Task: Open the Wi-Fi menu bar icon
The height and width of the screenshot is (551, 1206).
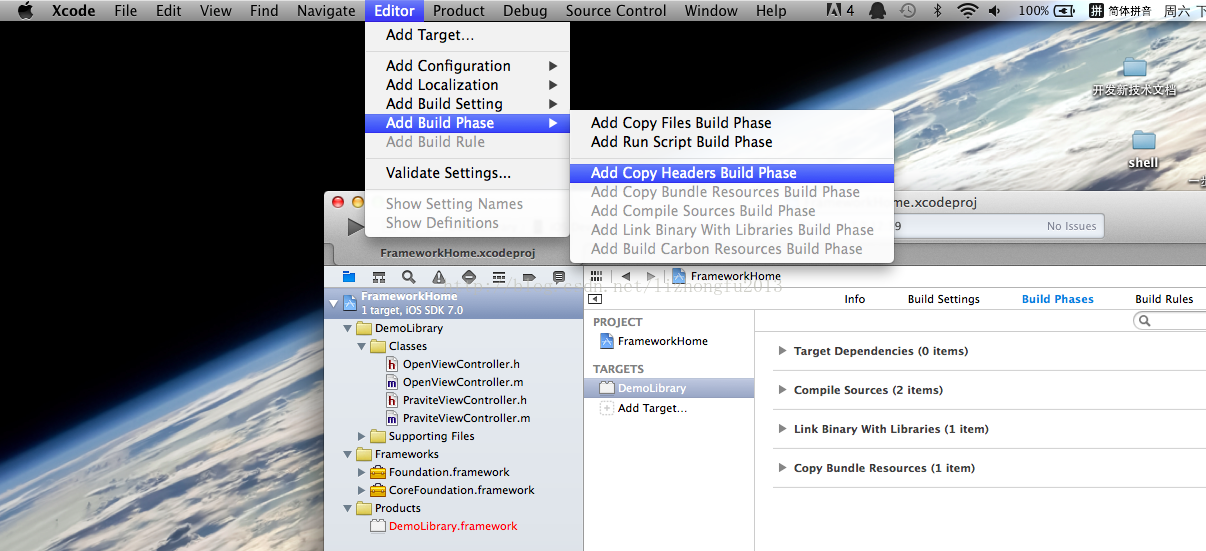Action: (x=967, y=11)
